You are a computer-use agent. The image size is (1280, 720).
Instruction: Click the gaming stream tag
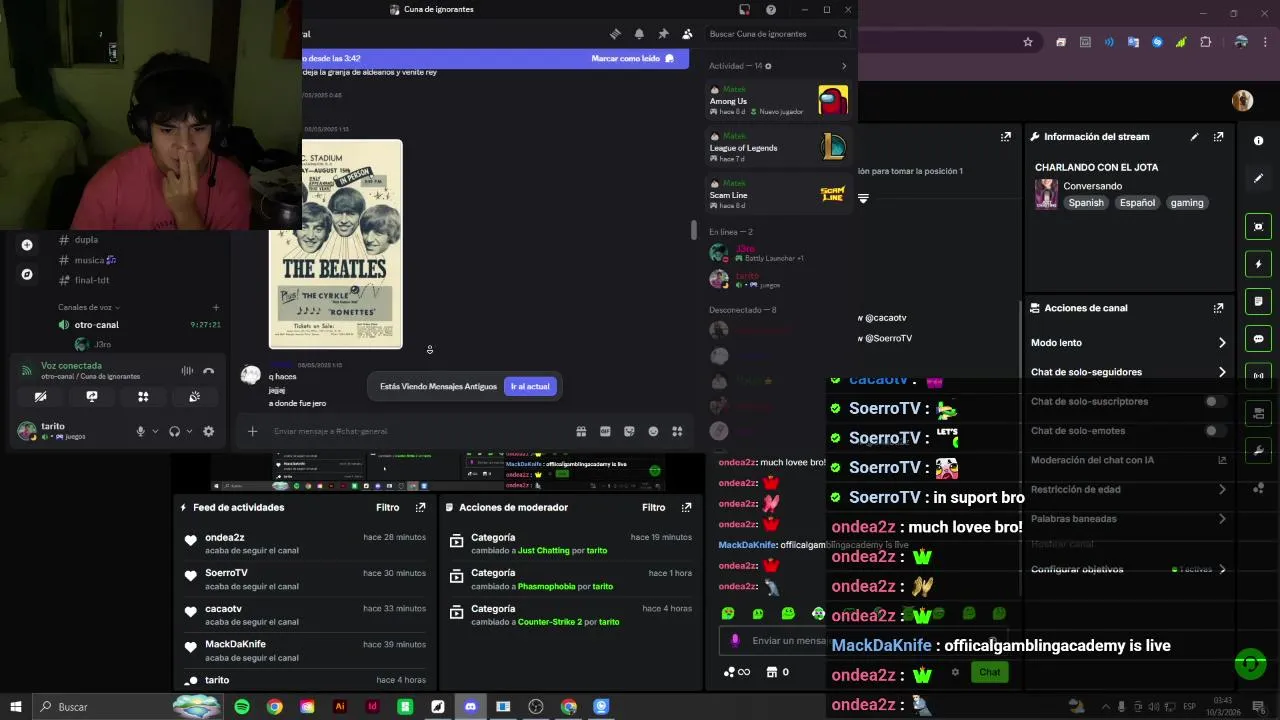tap(1187, 203)
